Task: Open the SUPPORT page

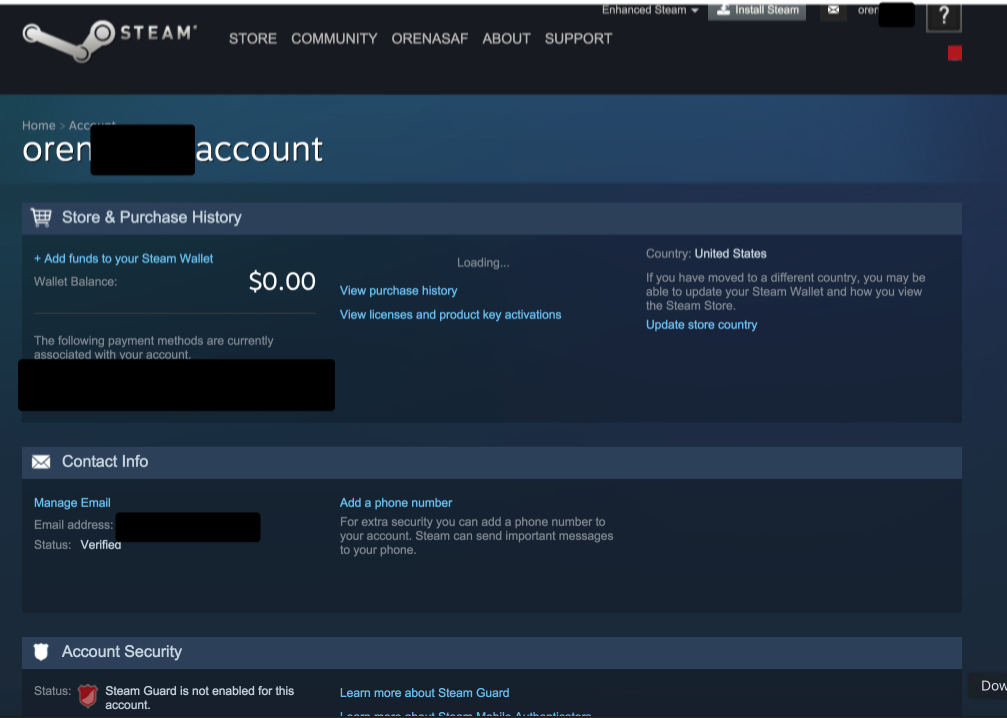Action: (578, 39)
